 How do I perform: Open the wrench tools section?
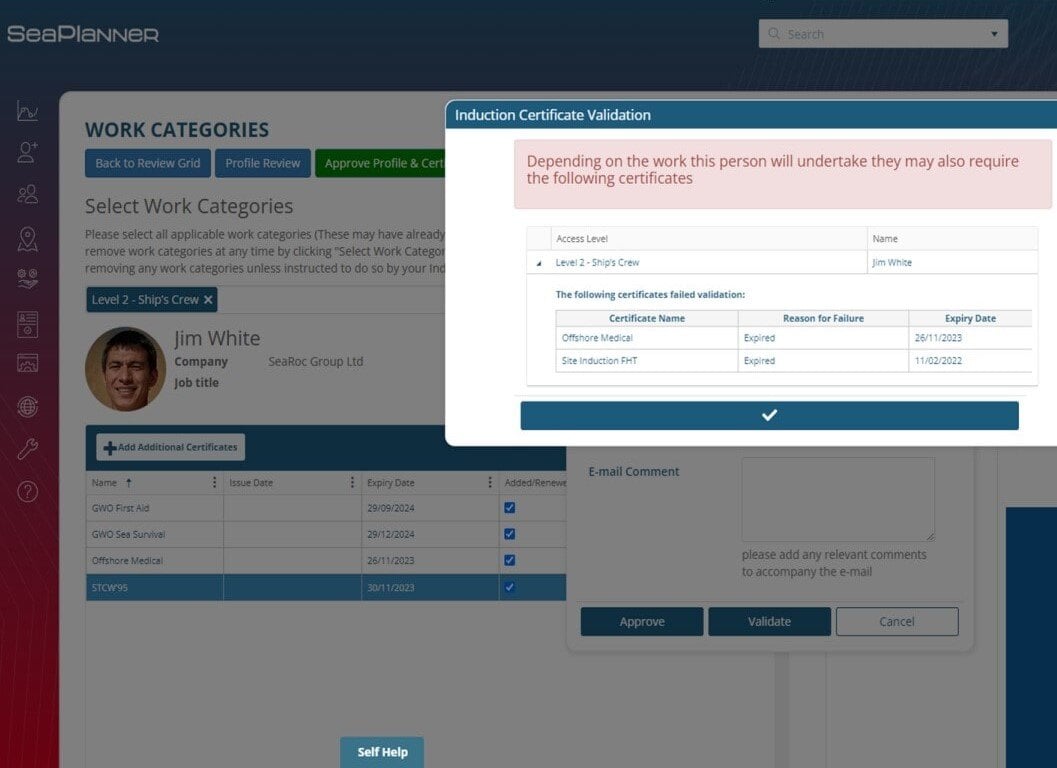pyautogui.click(x=27, y=450)
